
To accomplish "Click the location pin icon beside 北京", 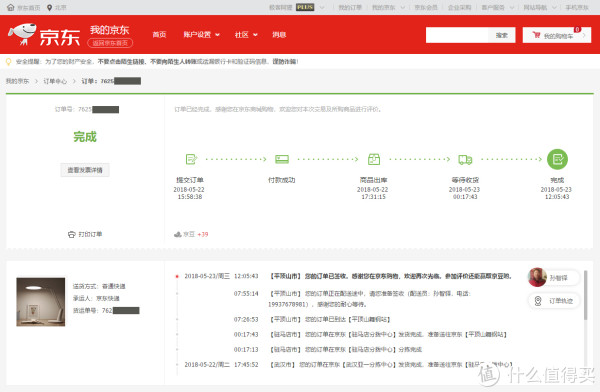I will [49, 7].
